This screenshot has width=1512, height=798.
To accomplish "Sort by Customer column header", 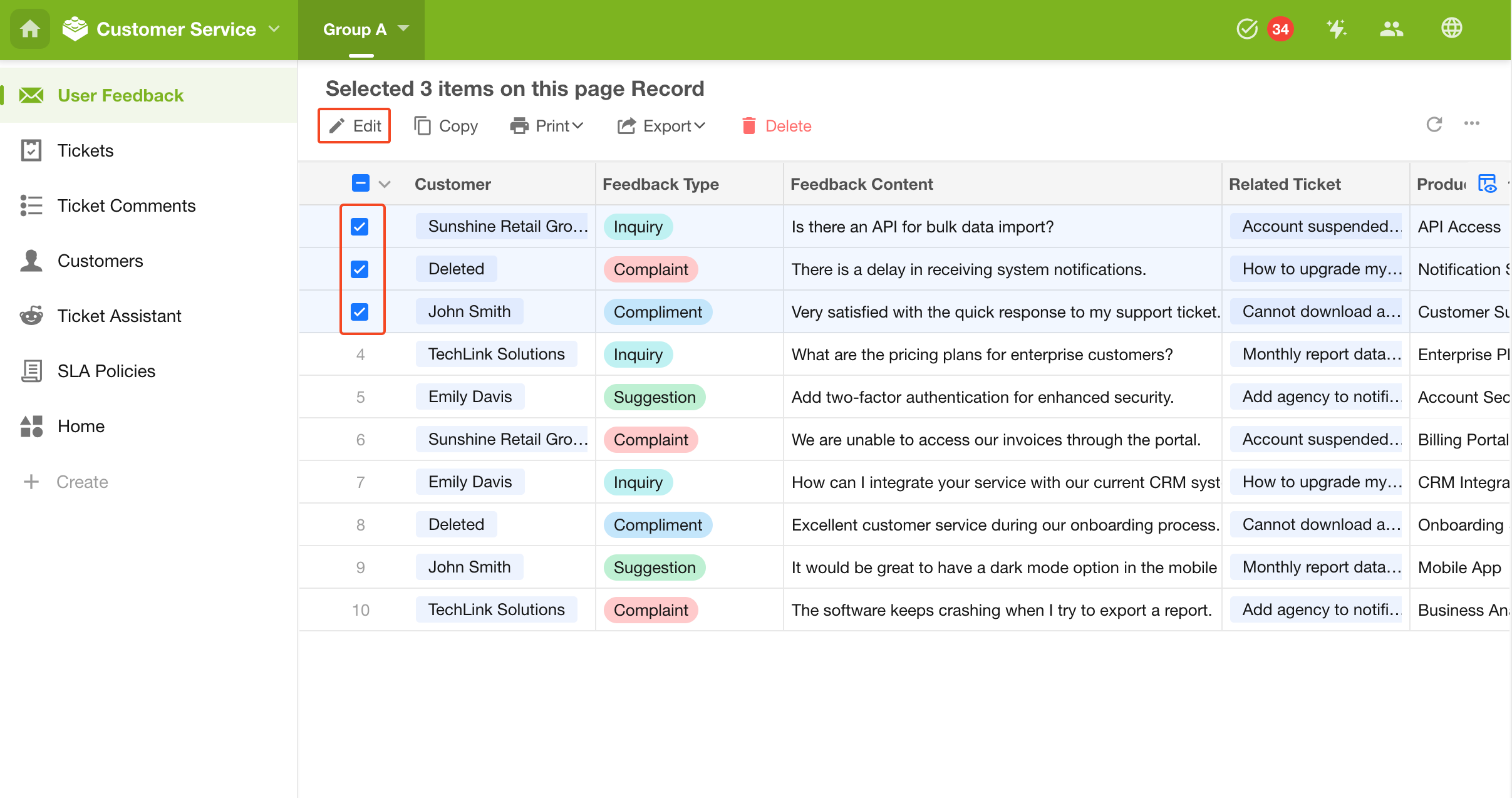I will [x=453, y=184].
